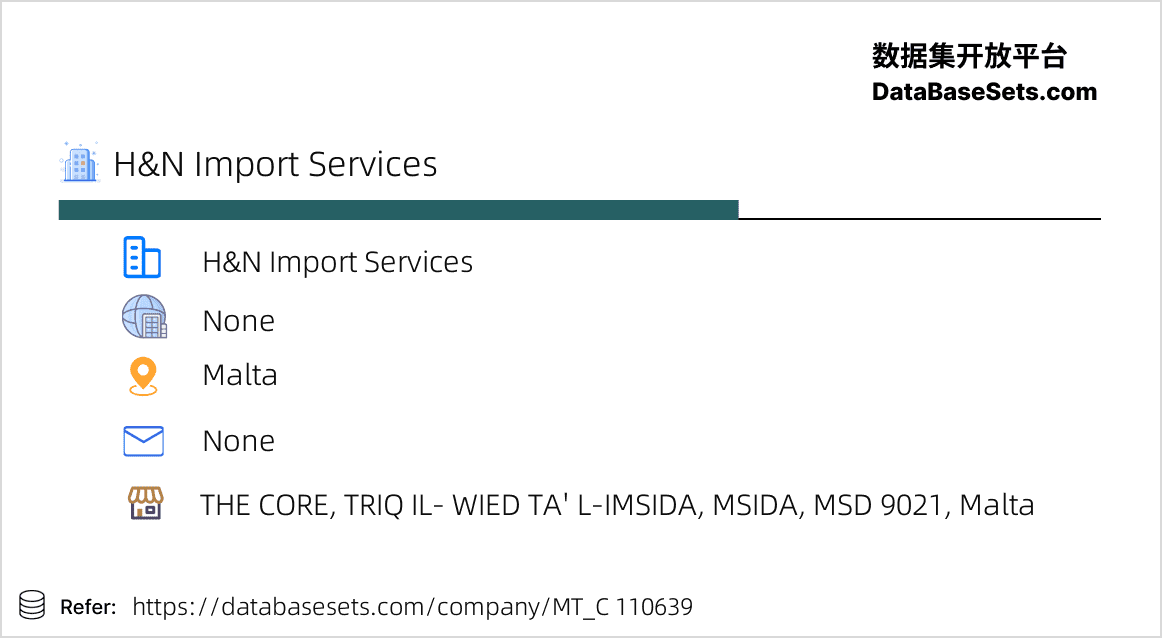This screenshot has width=1162, height=638.
Task: Open the databasesets.com company reference URL
Action: 412,607
